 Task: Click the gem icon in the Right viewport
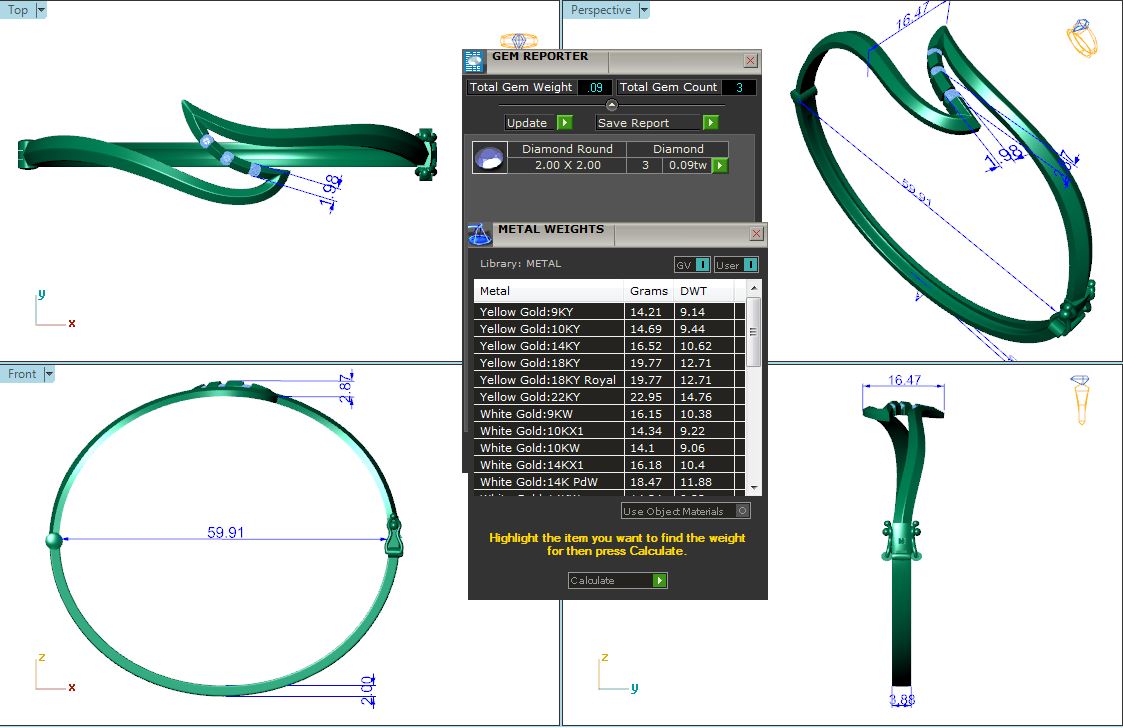coord(1081,400)
